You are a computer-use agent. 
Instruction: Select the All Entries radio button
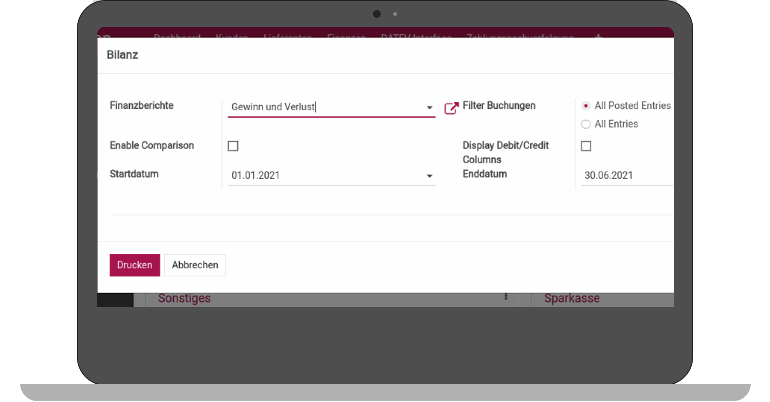pyautogui.click(x=586, y=124)
